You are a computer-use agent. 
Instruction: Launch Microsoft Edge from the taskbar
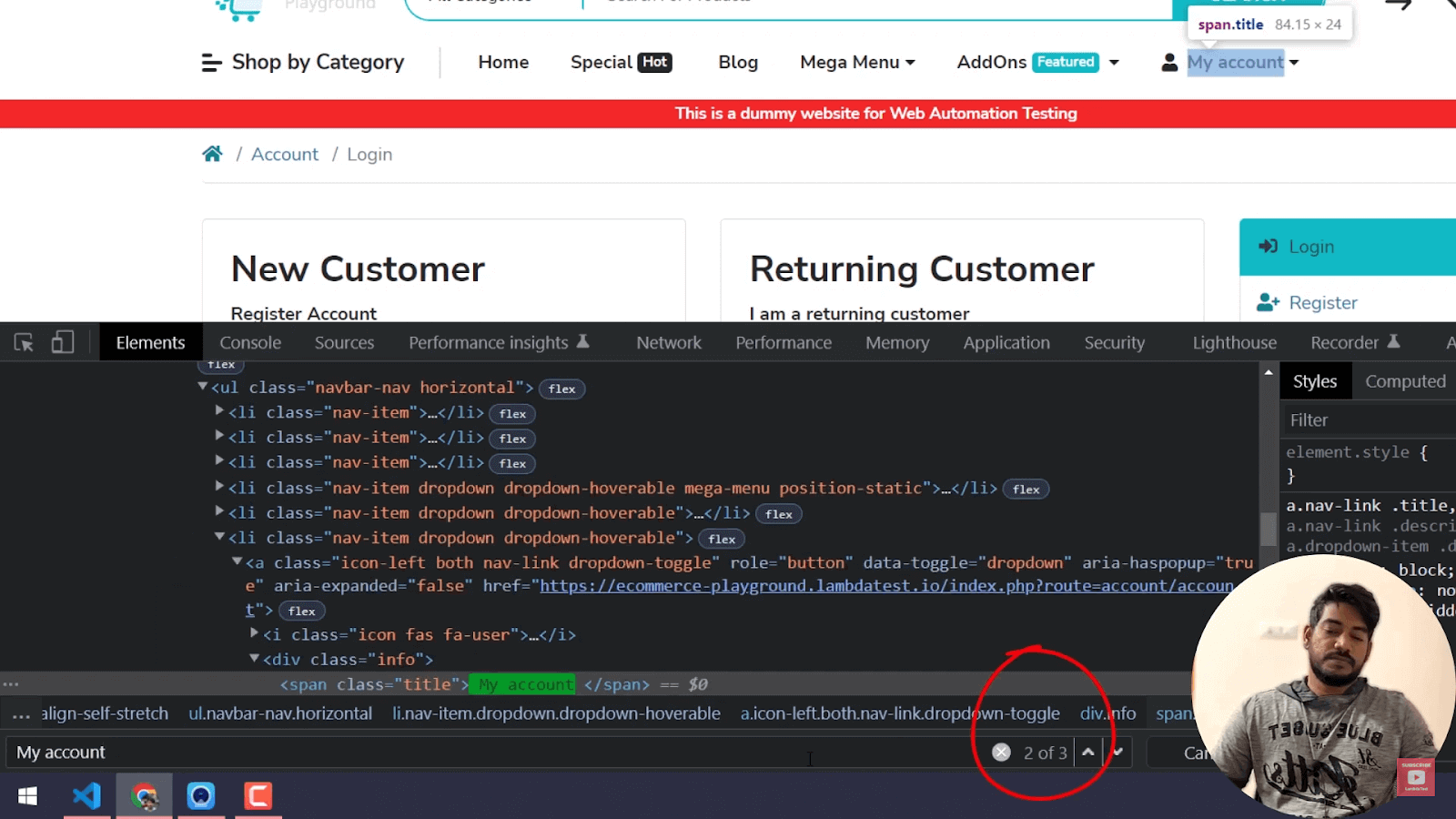coord(200,795)
